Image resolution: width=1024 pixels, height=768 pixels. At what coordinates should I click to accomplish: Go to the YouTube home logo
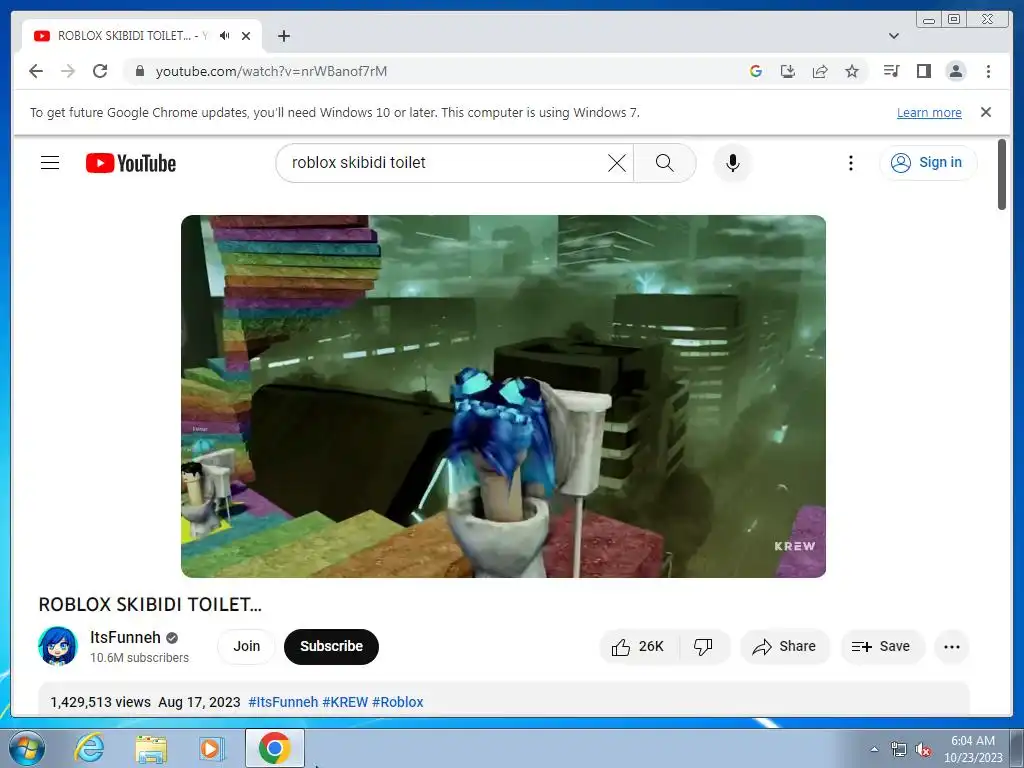(x=131, y=163)
